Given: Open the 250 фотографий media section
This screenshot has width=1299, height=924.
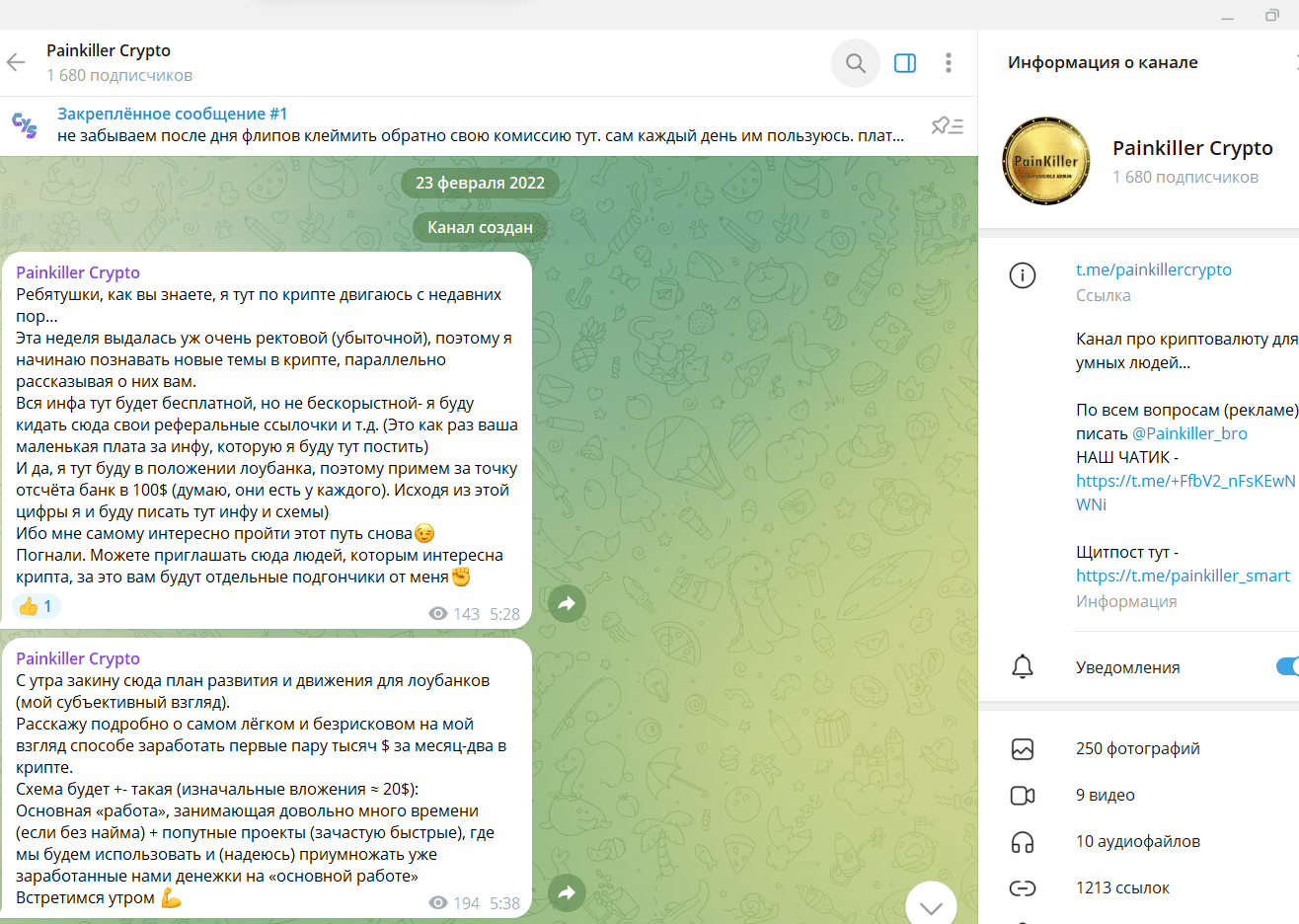Looking at the screenshot, I should (1138, 748).
